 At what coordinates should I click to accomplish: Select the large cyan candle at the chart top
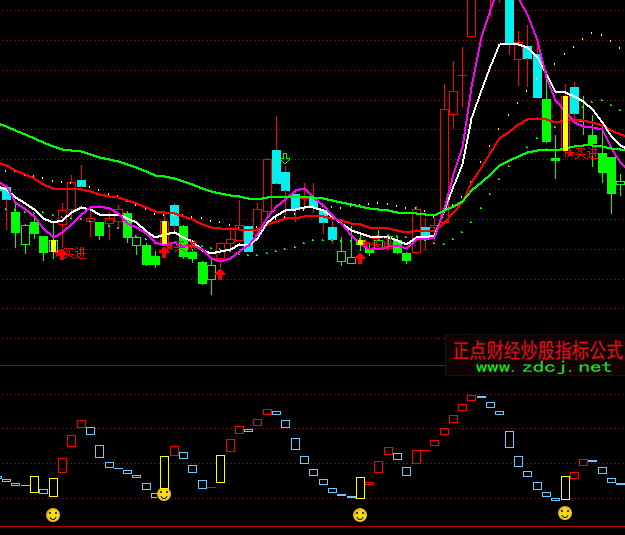[509, 20]
